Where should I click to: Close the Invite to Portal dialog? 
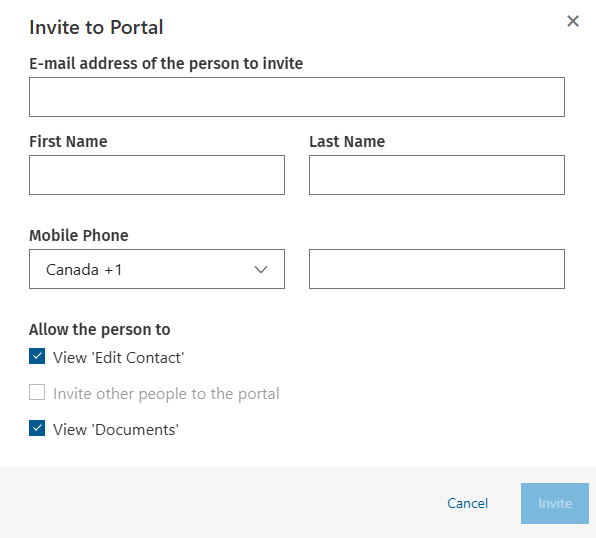573,21
